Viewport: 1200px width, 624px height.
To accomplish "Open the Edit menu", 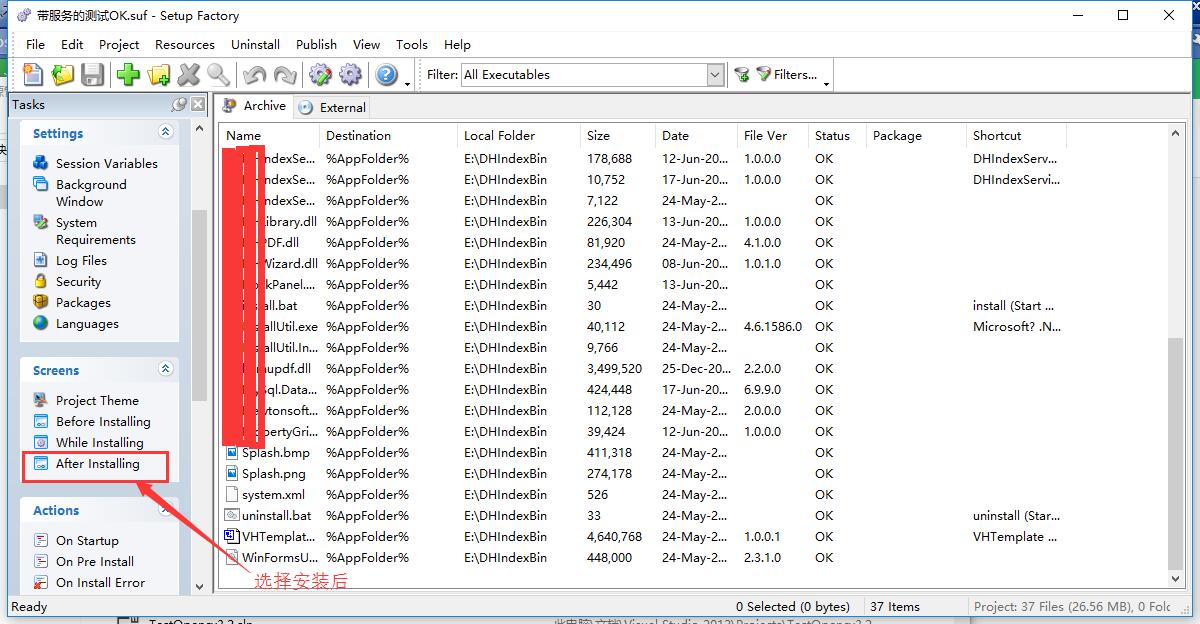I will coord(72,44).
